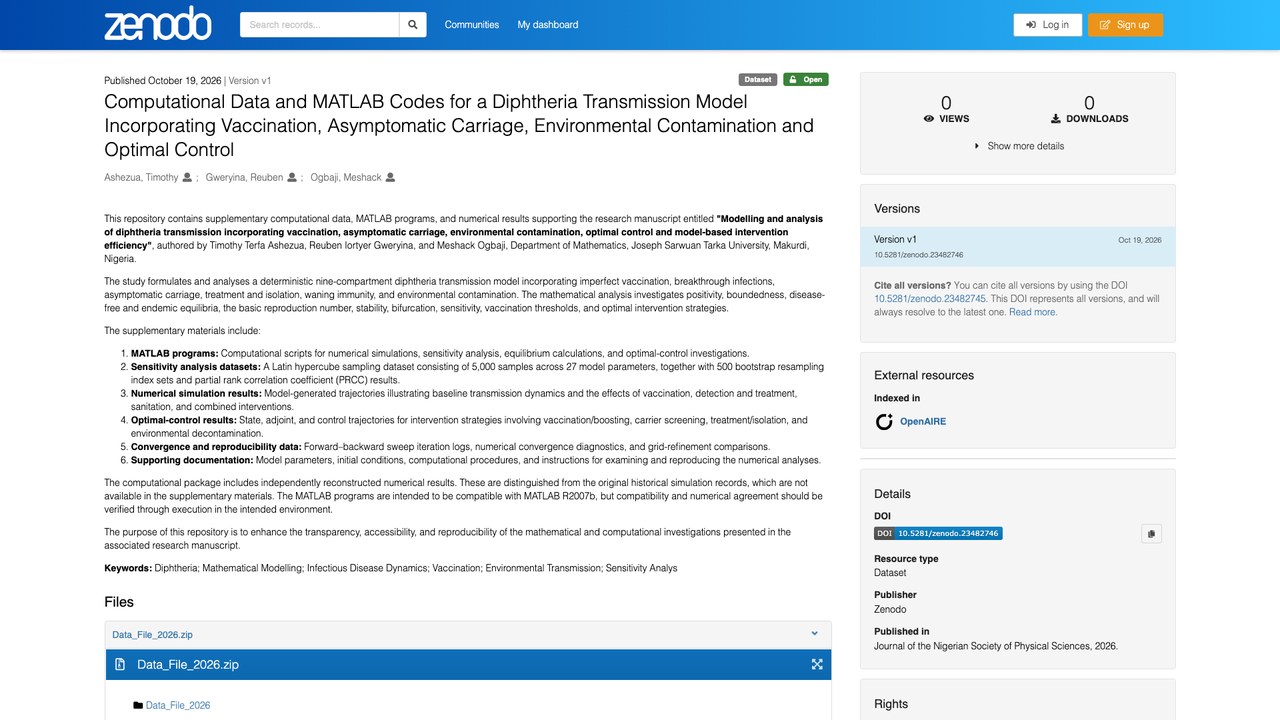Click the orange Sign up button
1280x720 pixels.
pyautogui.click(x=1125, y=25)
